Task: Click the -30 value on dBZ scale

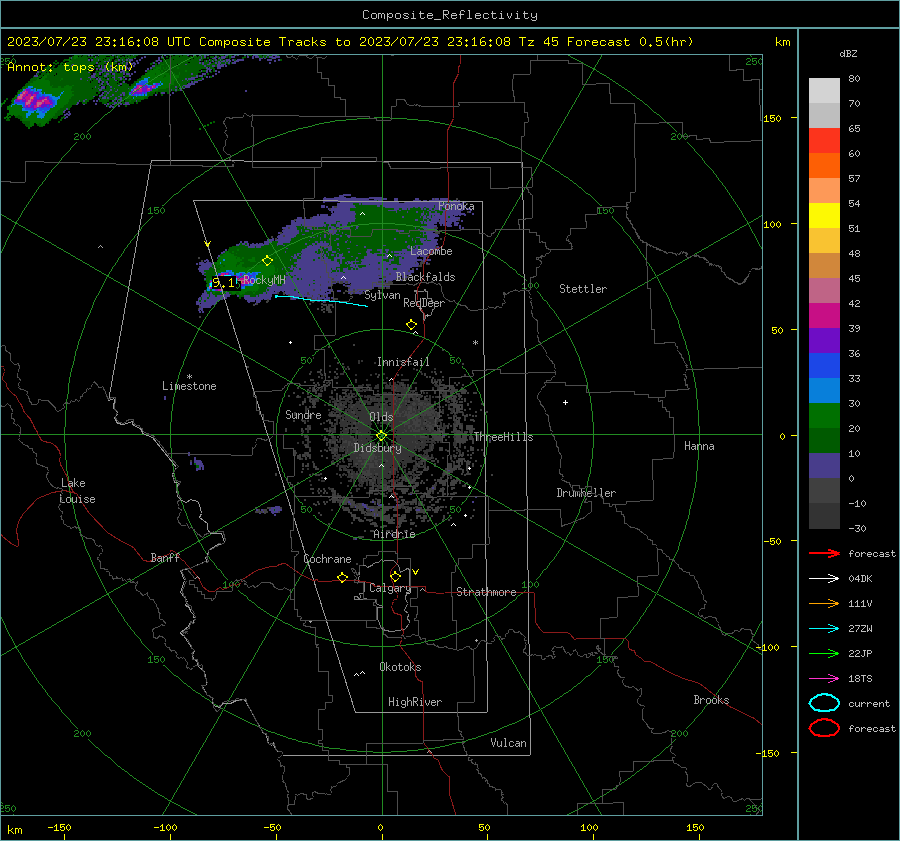Action: click(x=857, y=529)
